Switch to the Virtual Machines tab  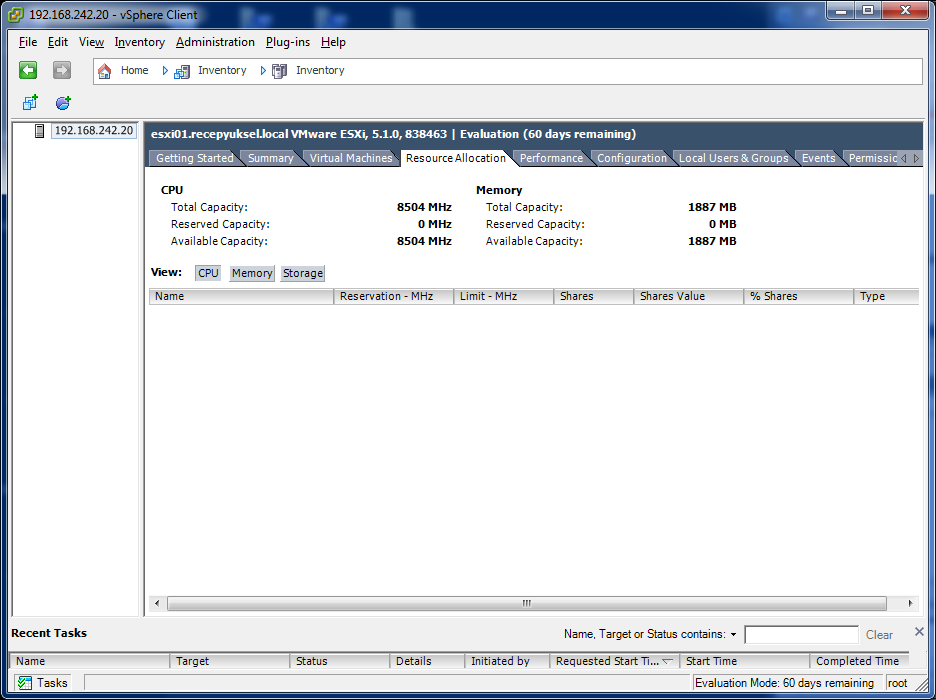coord(351,158)
